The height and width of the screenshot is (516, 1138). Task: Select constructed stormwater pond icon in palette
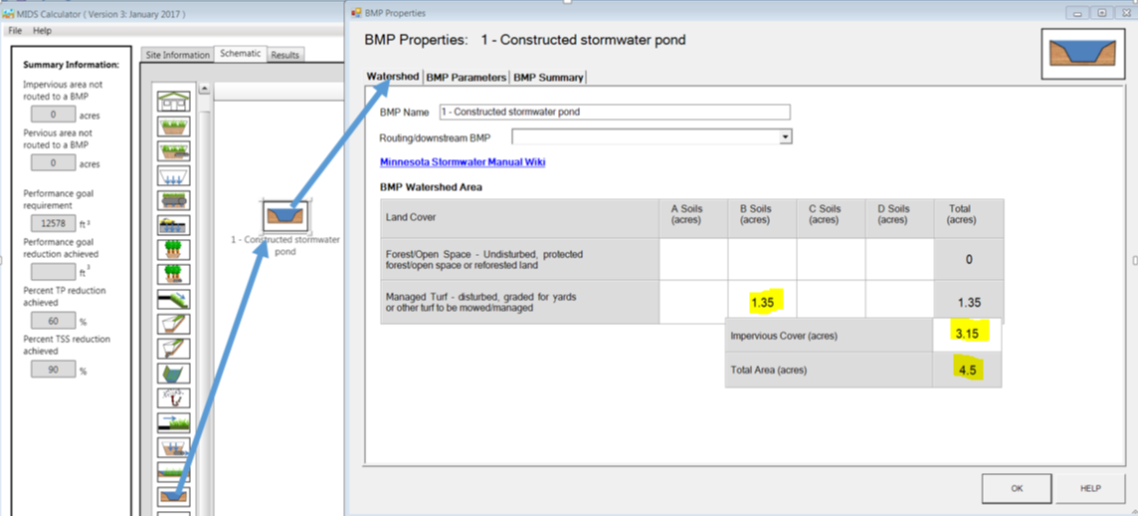[174, 495]
